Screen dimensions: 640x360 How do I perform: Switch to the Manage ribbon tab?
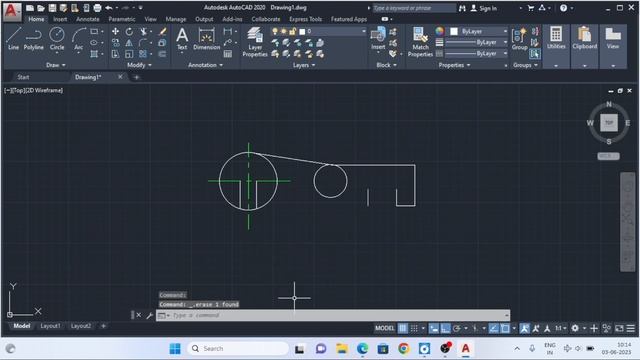click(x=176, y=19)
